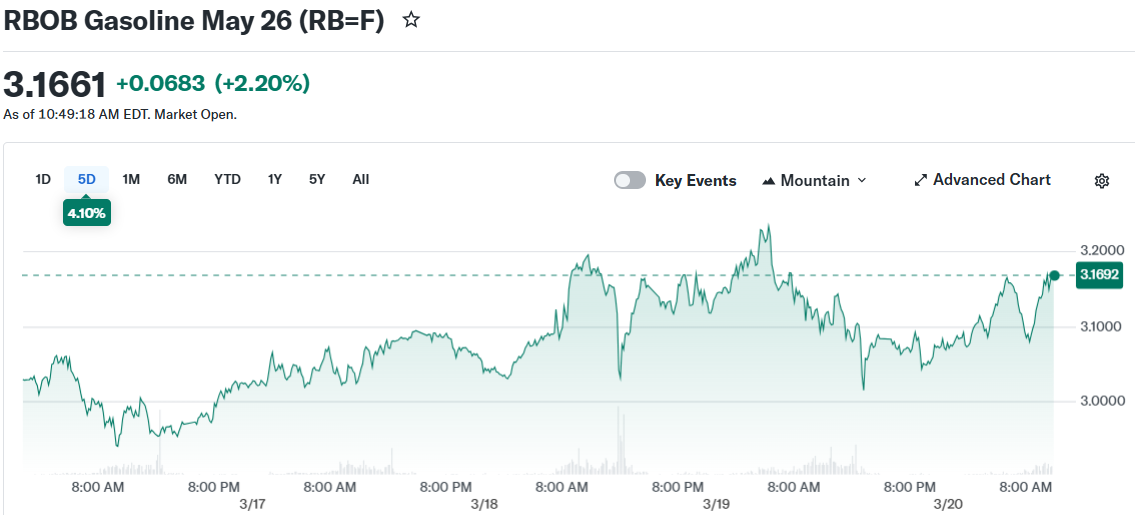Click the 4.10% performance badge
Screen dimensions: 1135x515
tap(86, 213)
